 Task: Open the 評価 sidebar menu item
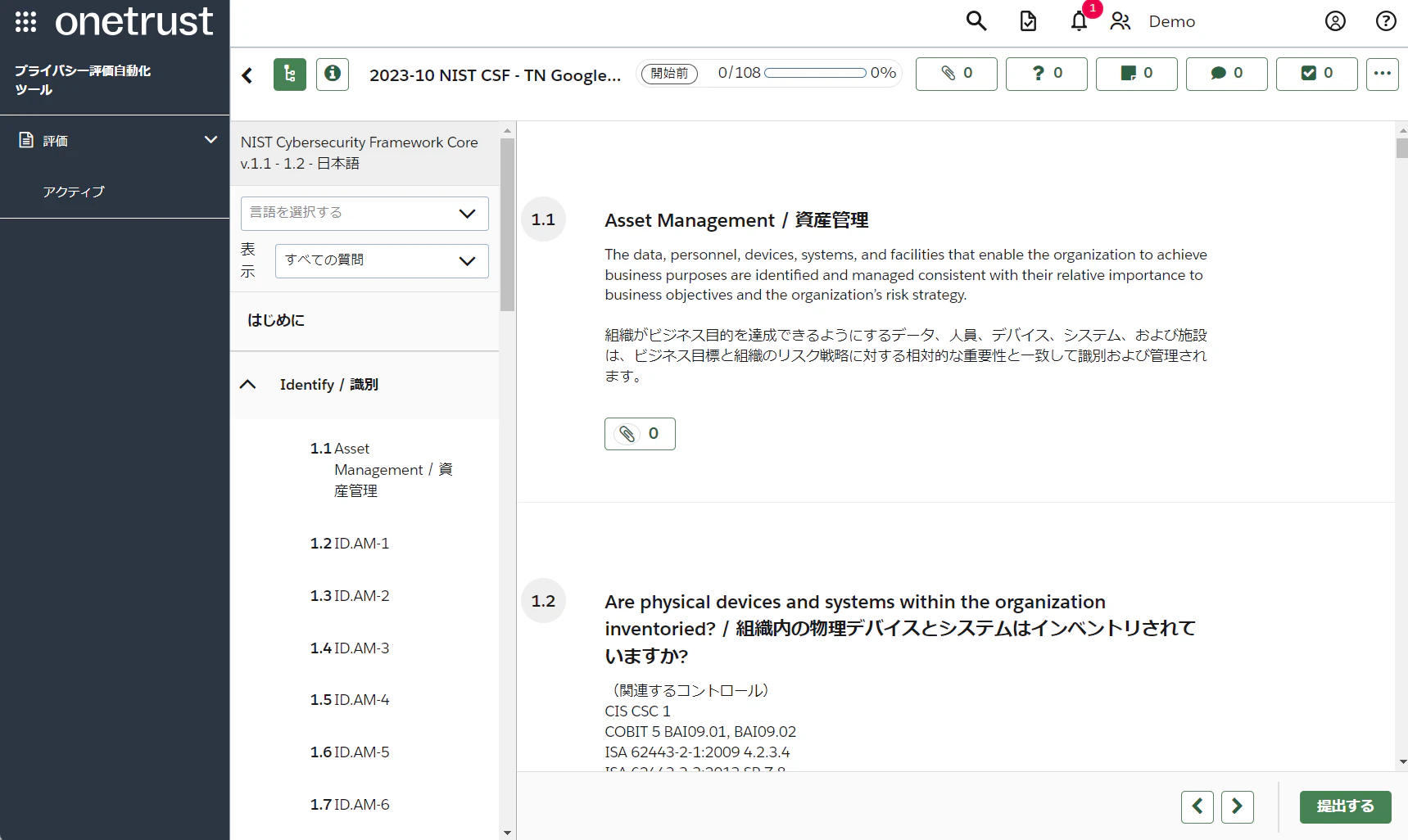coord(115,140)
